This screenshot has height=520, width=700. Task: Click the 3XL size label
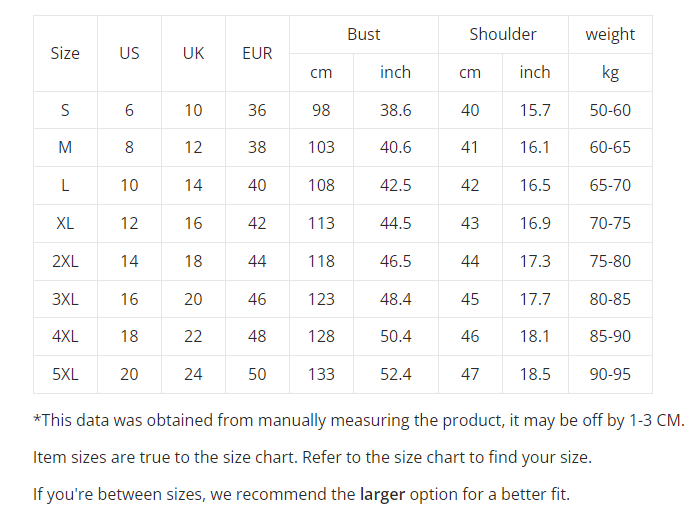65,299
